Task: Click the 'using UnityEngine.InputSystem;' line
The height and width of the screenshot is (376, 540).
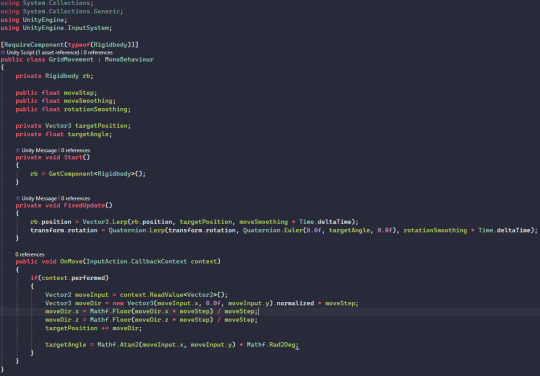Action: pyautogui.click(x=56, y=28)
